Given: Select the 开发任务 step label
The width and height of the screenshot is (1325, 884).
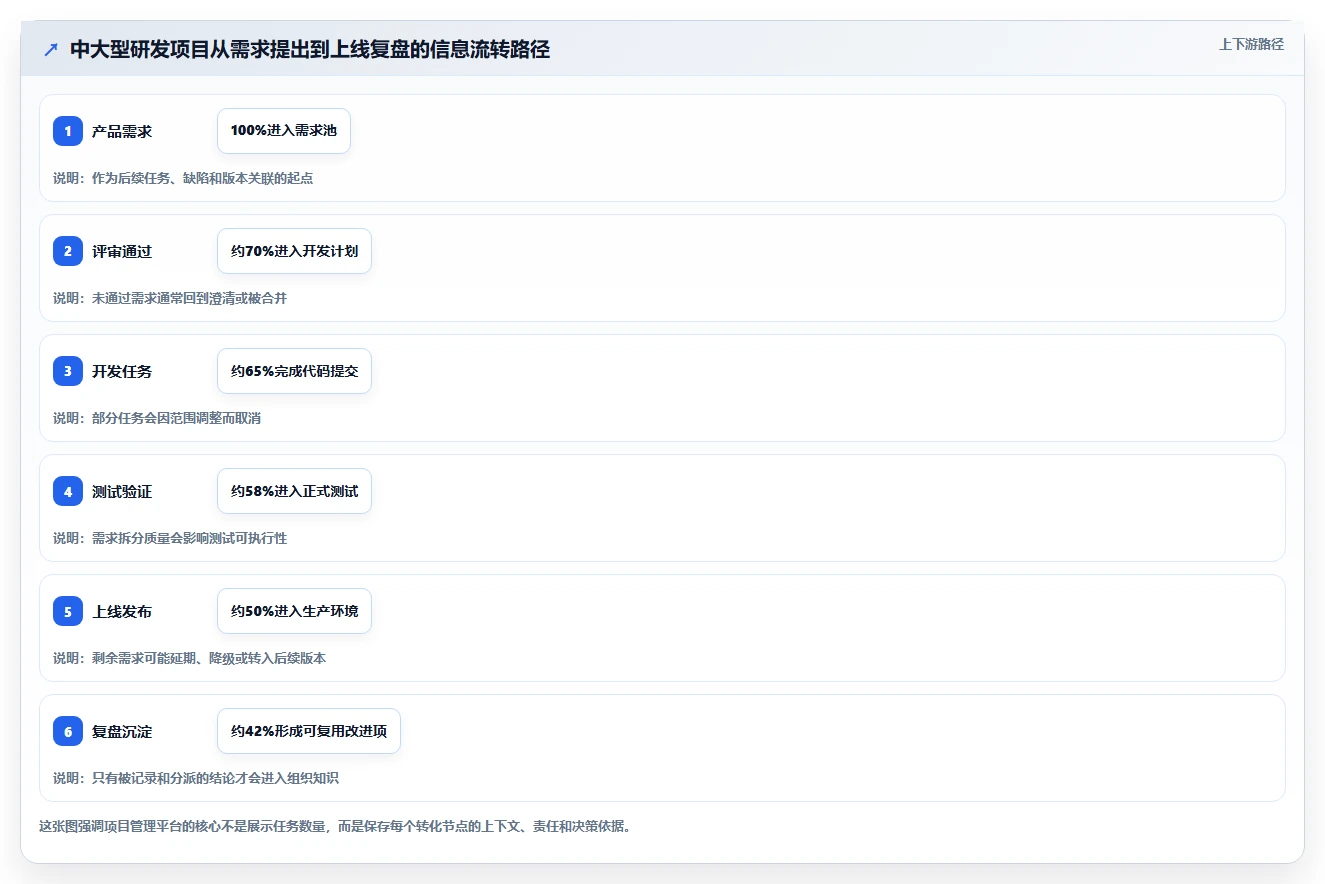Looking at the screenshot, I should click(122, 371).
